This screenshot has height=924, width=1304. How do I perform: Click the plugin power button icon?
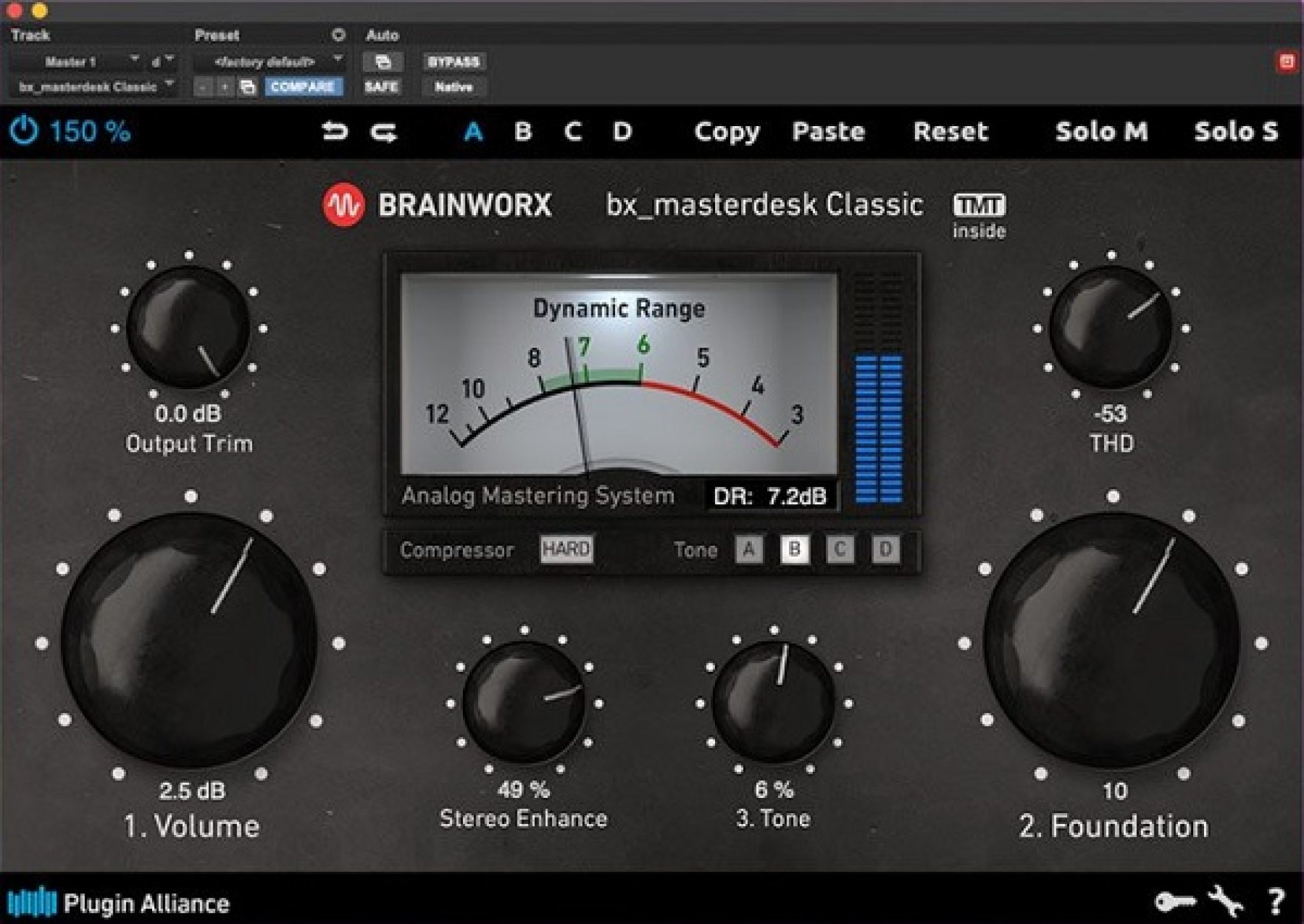pyautogui.click(x=24, y=131)
